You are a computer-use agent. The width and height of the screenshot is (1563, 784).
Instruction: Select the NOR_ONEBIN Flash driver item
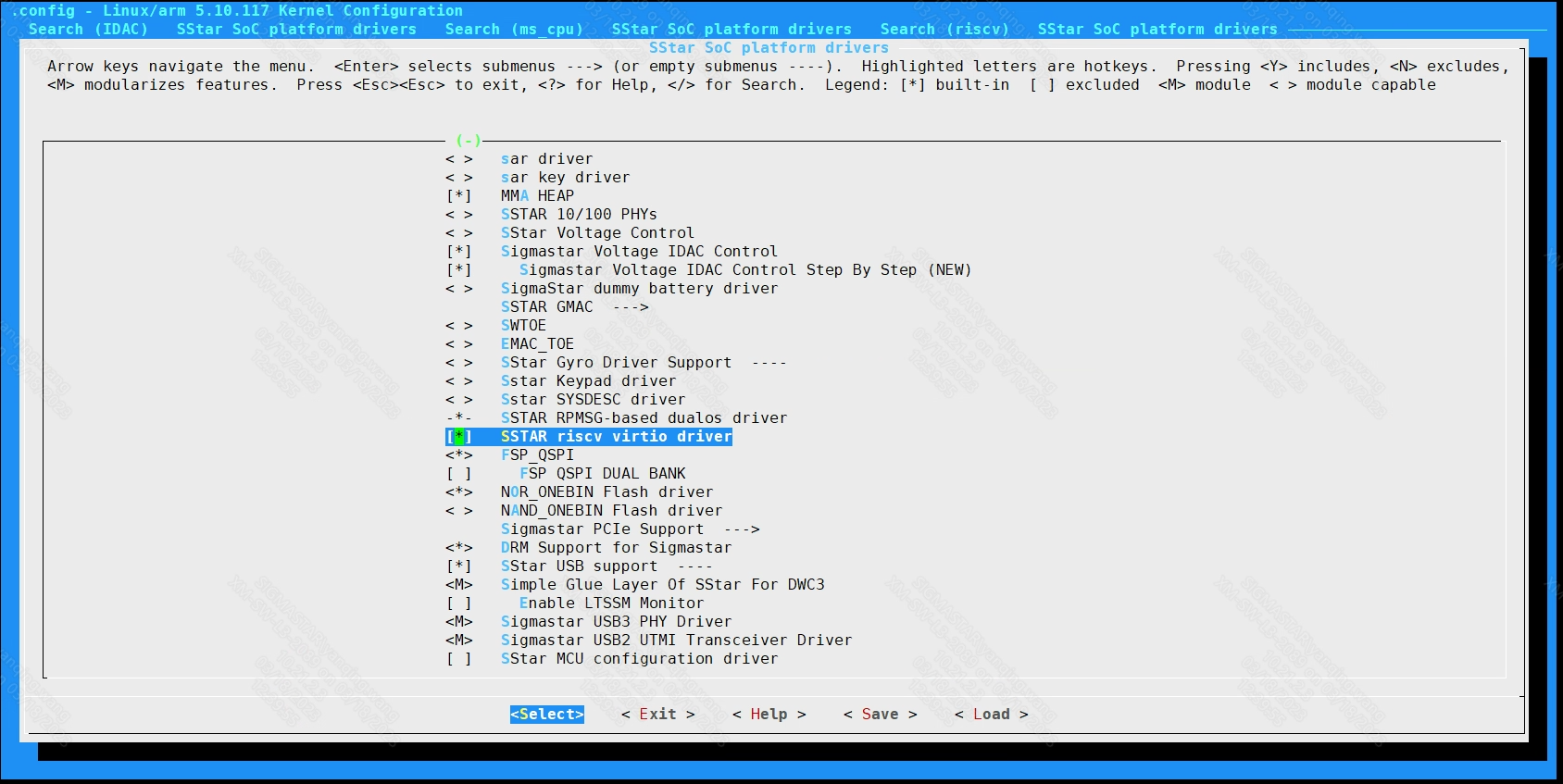606,492
